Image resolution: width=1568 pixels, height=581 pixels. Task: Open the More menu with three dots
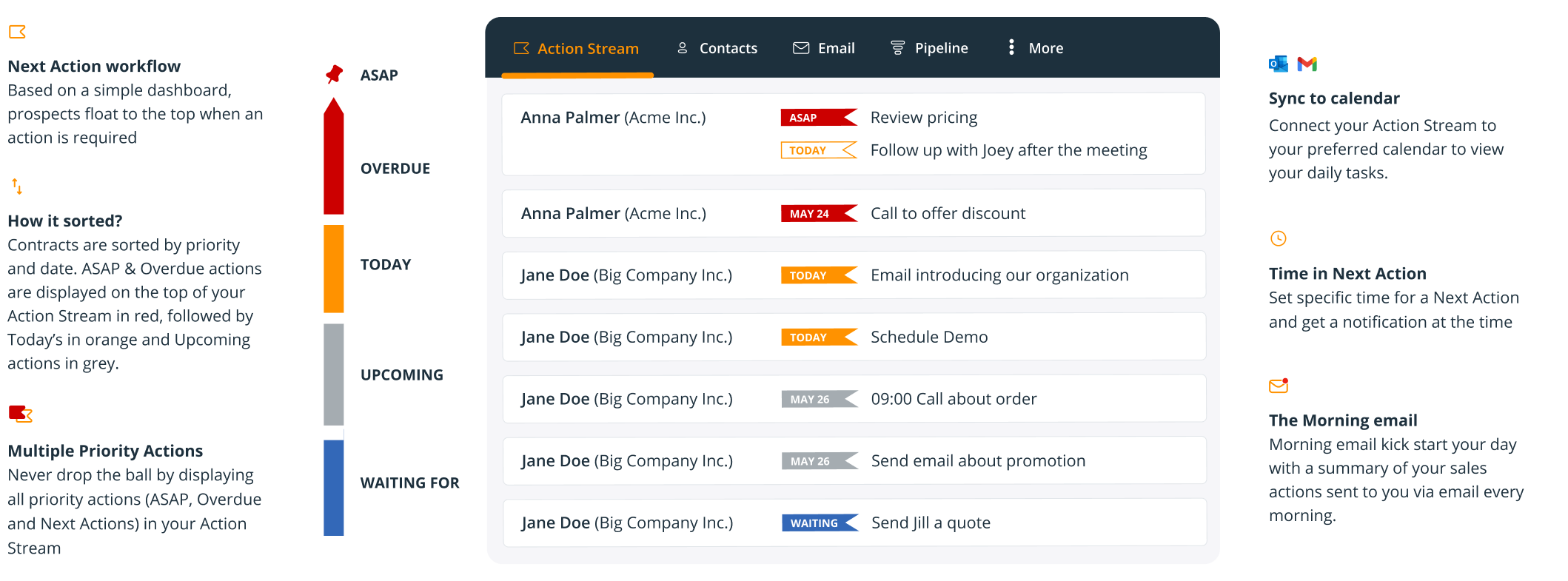click(1036, 48)
